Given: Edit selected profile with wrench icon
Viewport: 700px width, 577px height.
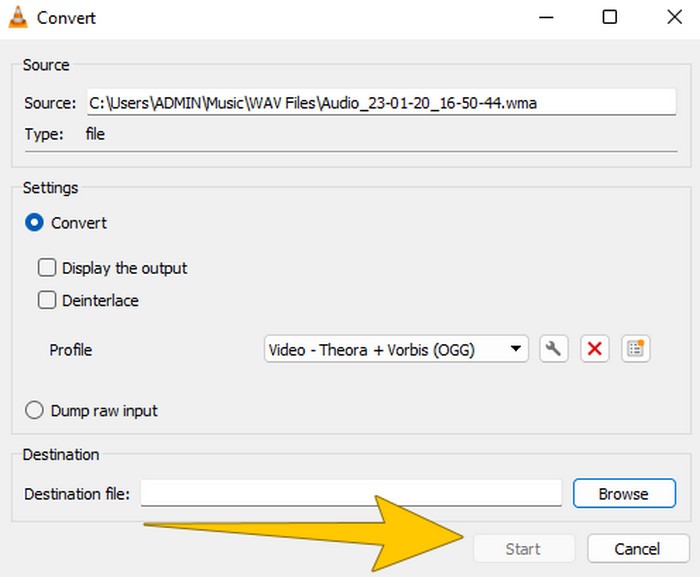Looking at the screenshot, I should [x=554, y=349].
